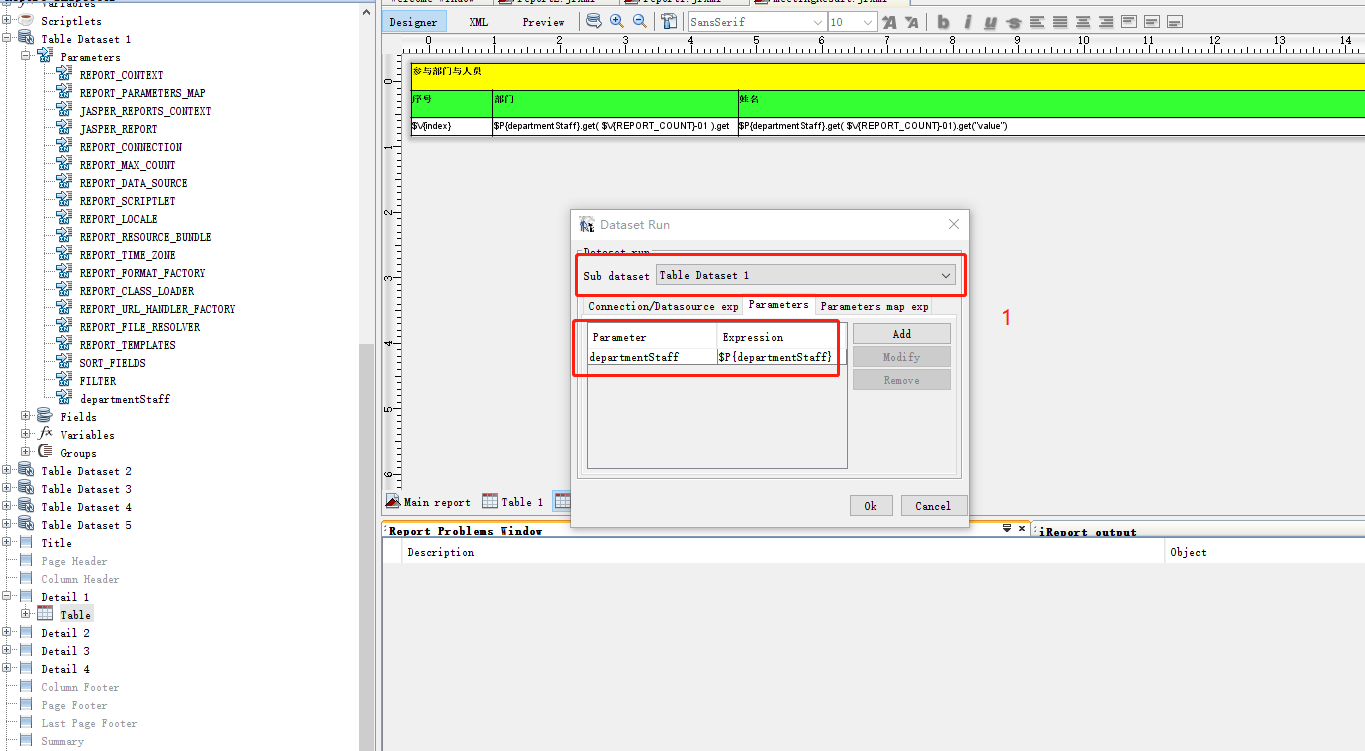
Task: Select the departmentStaff parameter row
Action: 717,357
